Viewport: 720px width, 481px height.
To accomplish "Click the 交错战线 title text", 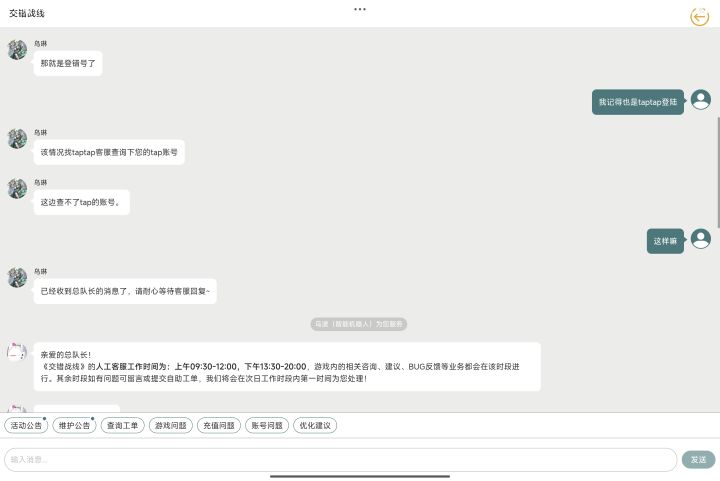I will click(27, 13).
